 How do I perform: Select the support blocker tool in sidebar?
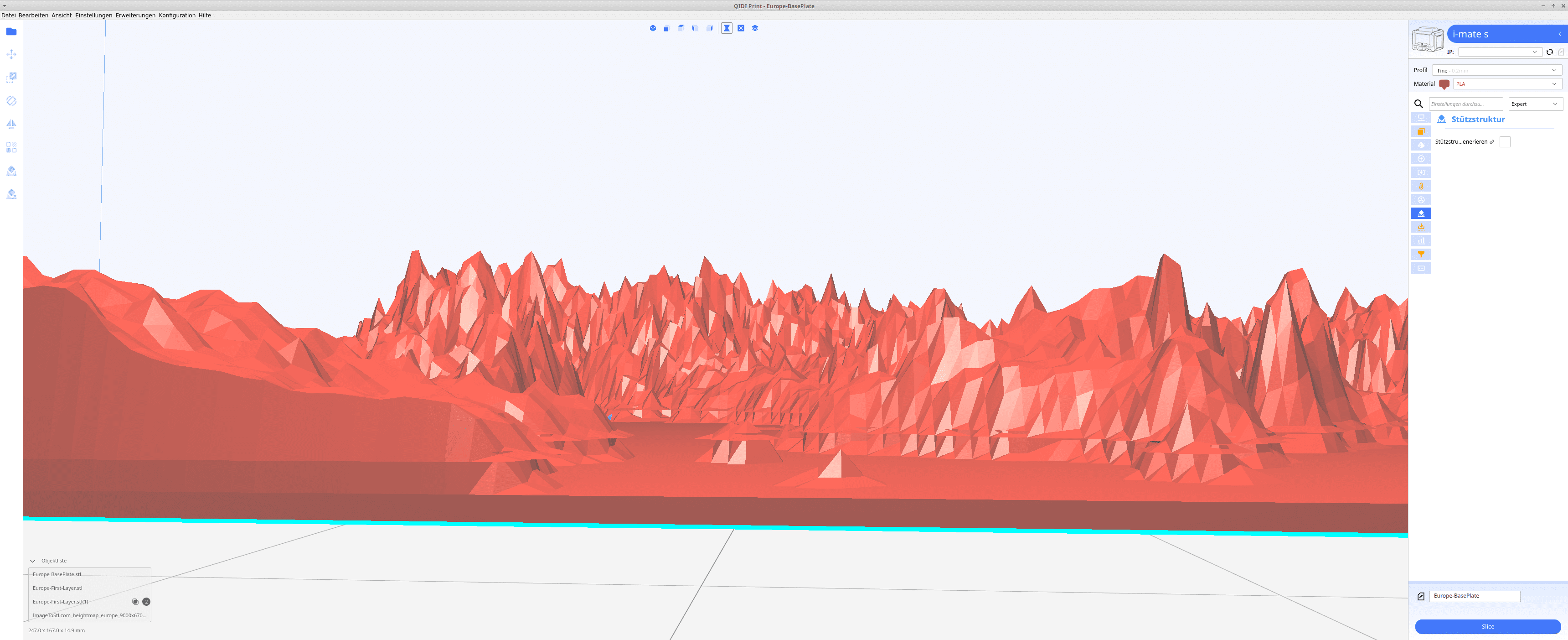[x=11, y=171]
